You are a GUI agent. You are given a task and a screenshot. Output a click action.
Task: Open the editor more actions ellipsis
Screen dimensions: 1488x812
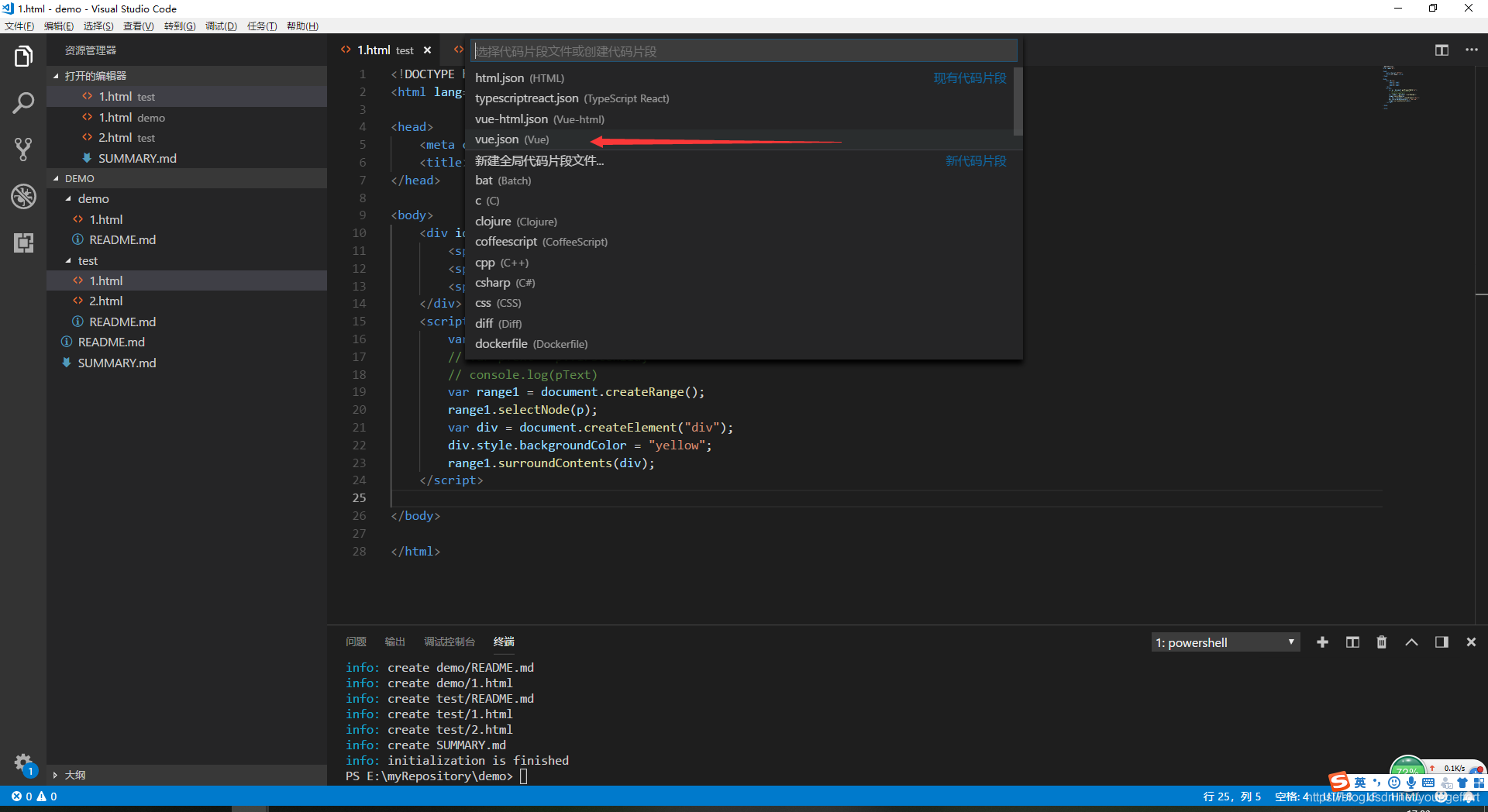pyautogui.click(x=1472, y=50)
